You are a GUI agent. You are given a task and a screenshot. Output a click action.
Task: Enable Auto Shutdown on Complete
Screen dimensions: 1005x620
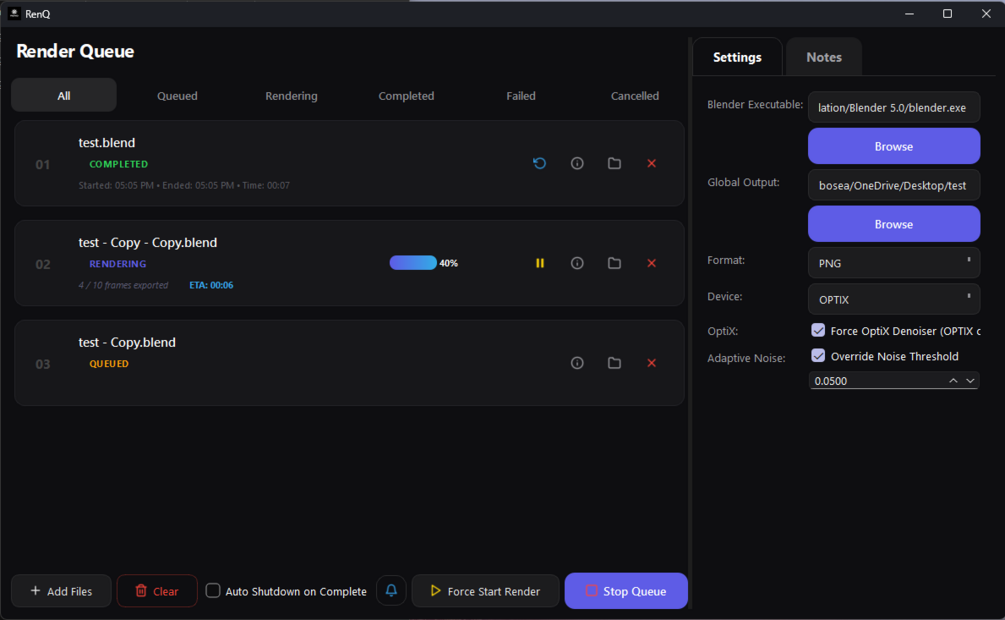(x=213, y=591)
